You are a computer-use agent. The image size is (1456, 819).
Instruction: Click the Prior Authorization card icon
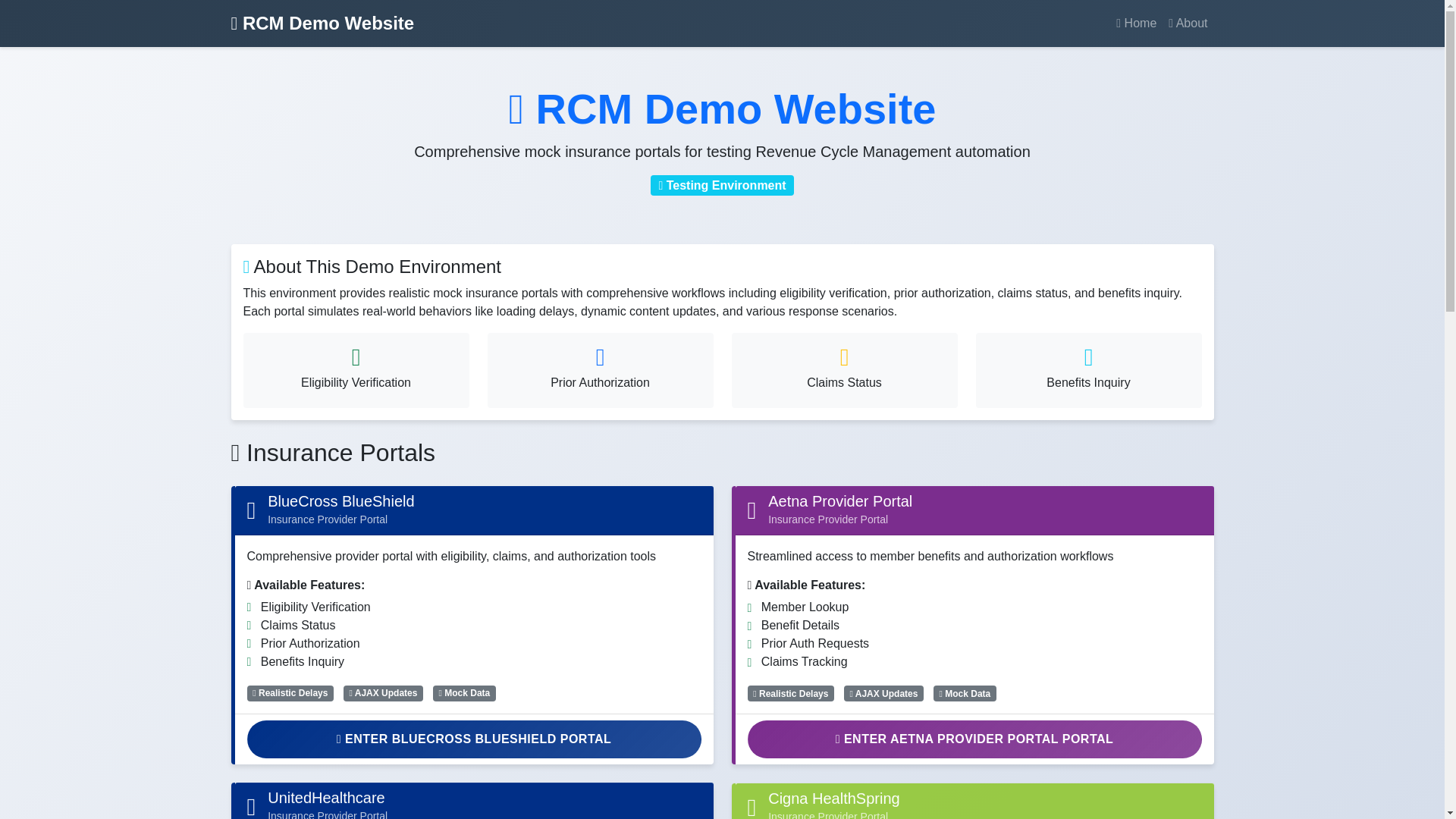[600, 357]
